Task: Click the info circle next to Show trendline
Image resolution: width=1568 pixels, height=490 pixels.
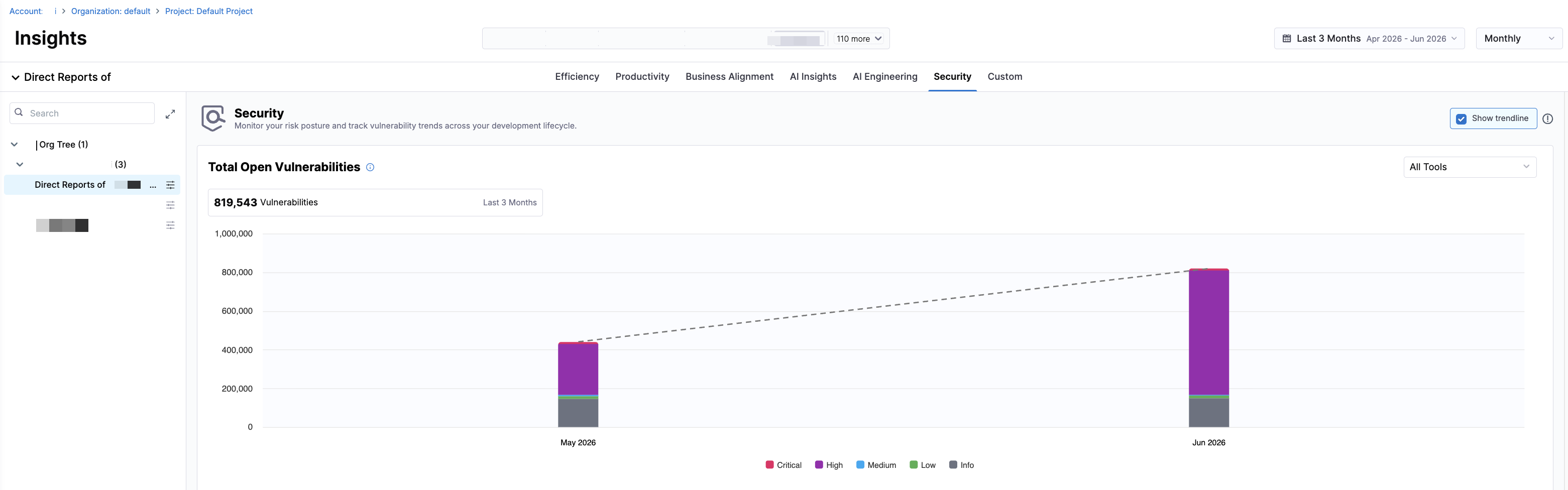Action: click(x=1548, y=118)
